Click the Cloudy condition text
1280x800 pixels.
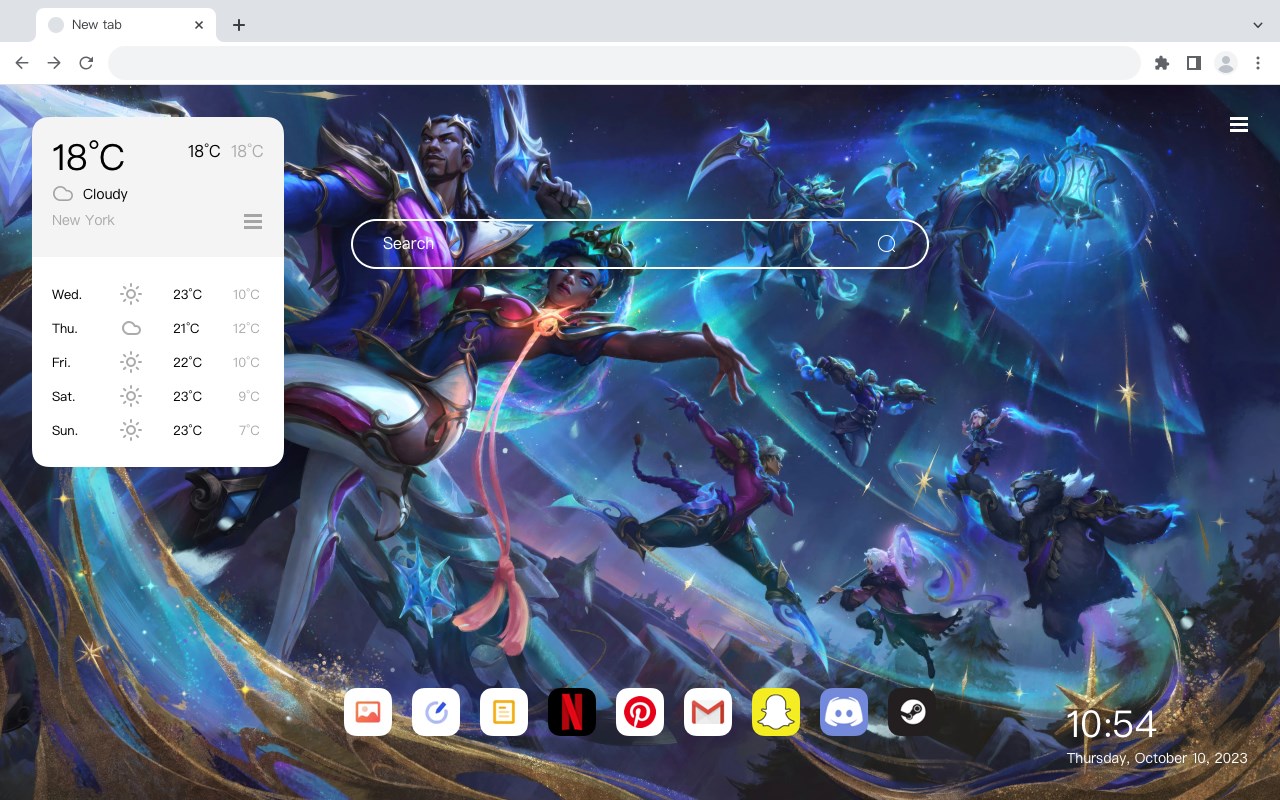pos(105,194)
